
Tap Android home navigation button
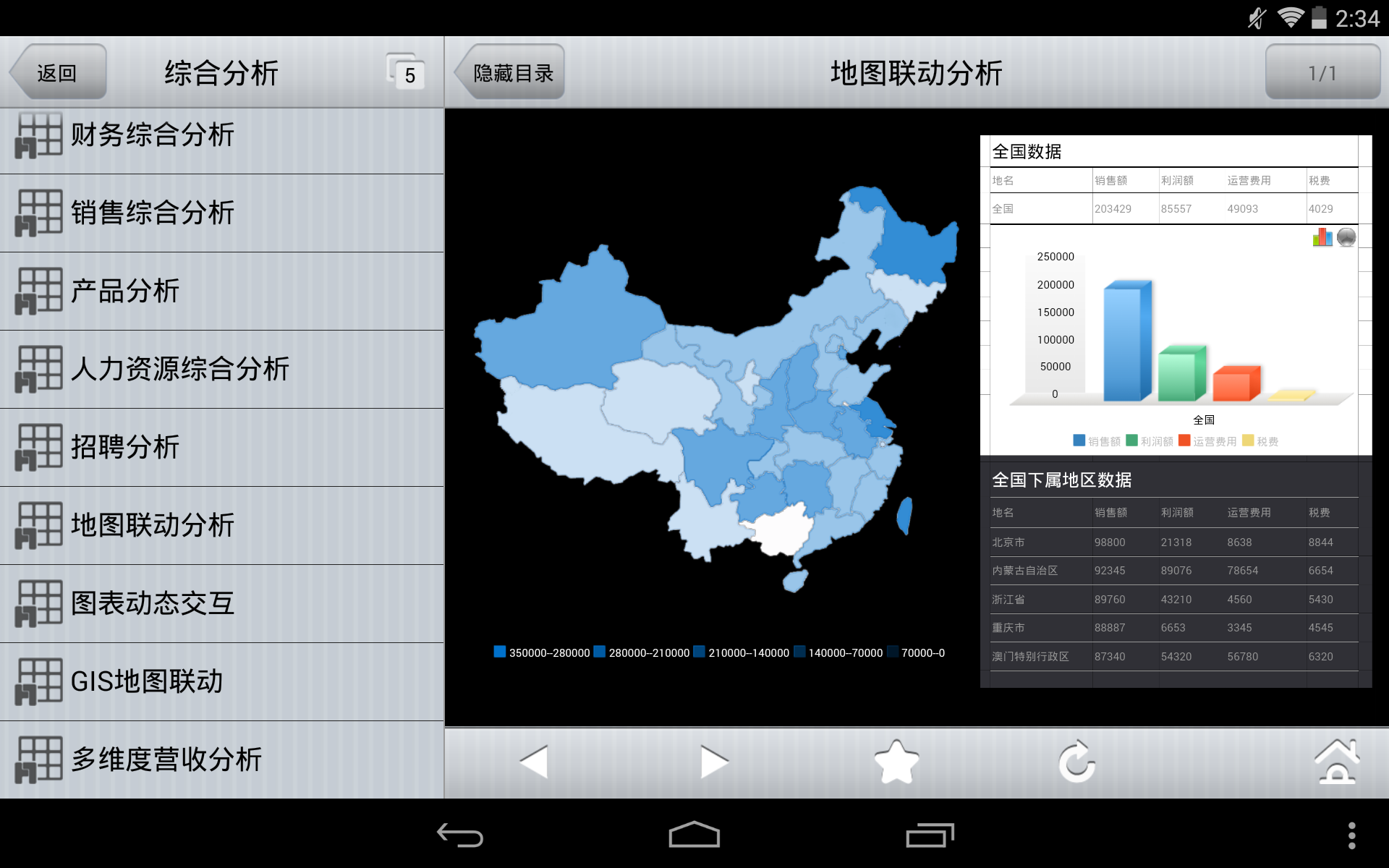tap(694, 834)
